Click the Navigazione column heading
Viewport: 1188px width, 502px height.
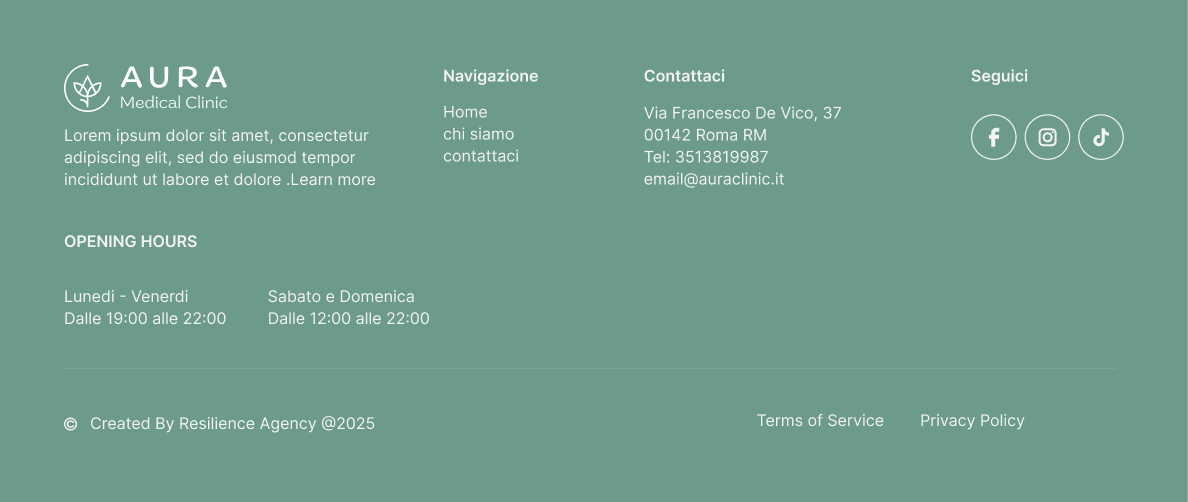pyautogui.click(x=491, y=76)
